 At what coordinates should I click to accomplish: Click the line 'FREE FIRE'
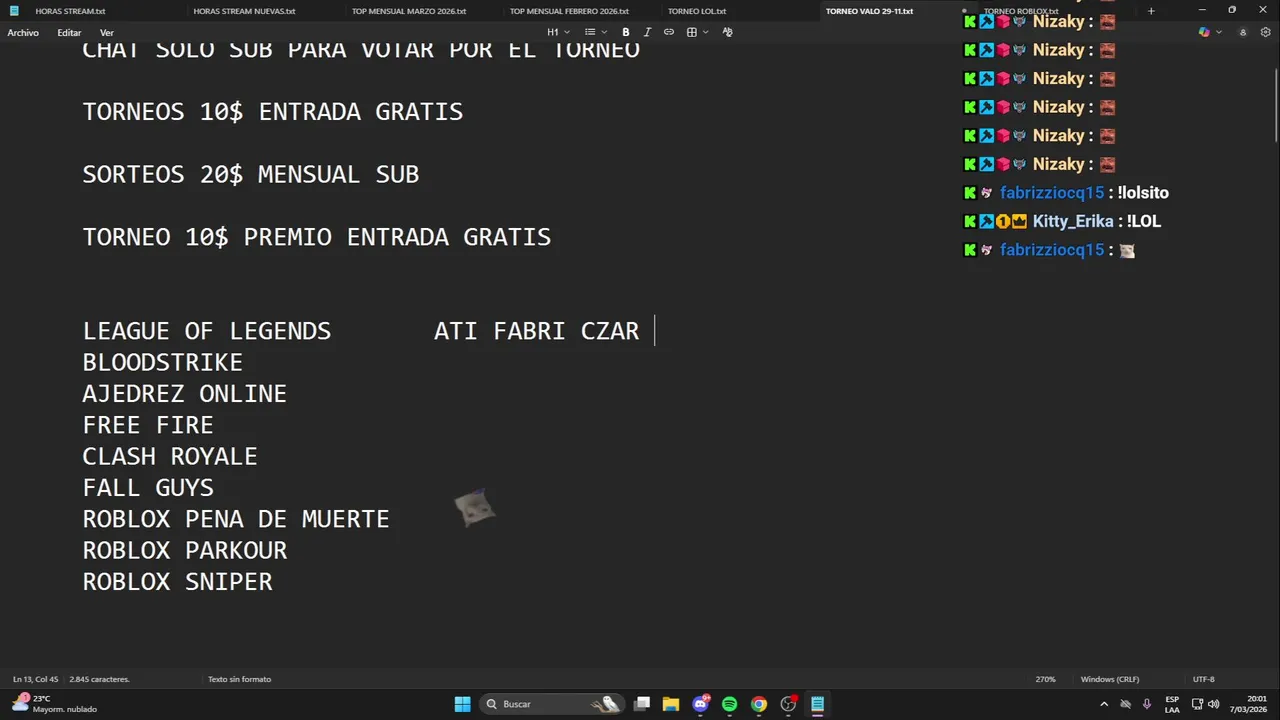pos(148,425)
